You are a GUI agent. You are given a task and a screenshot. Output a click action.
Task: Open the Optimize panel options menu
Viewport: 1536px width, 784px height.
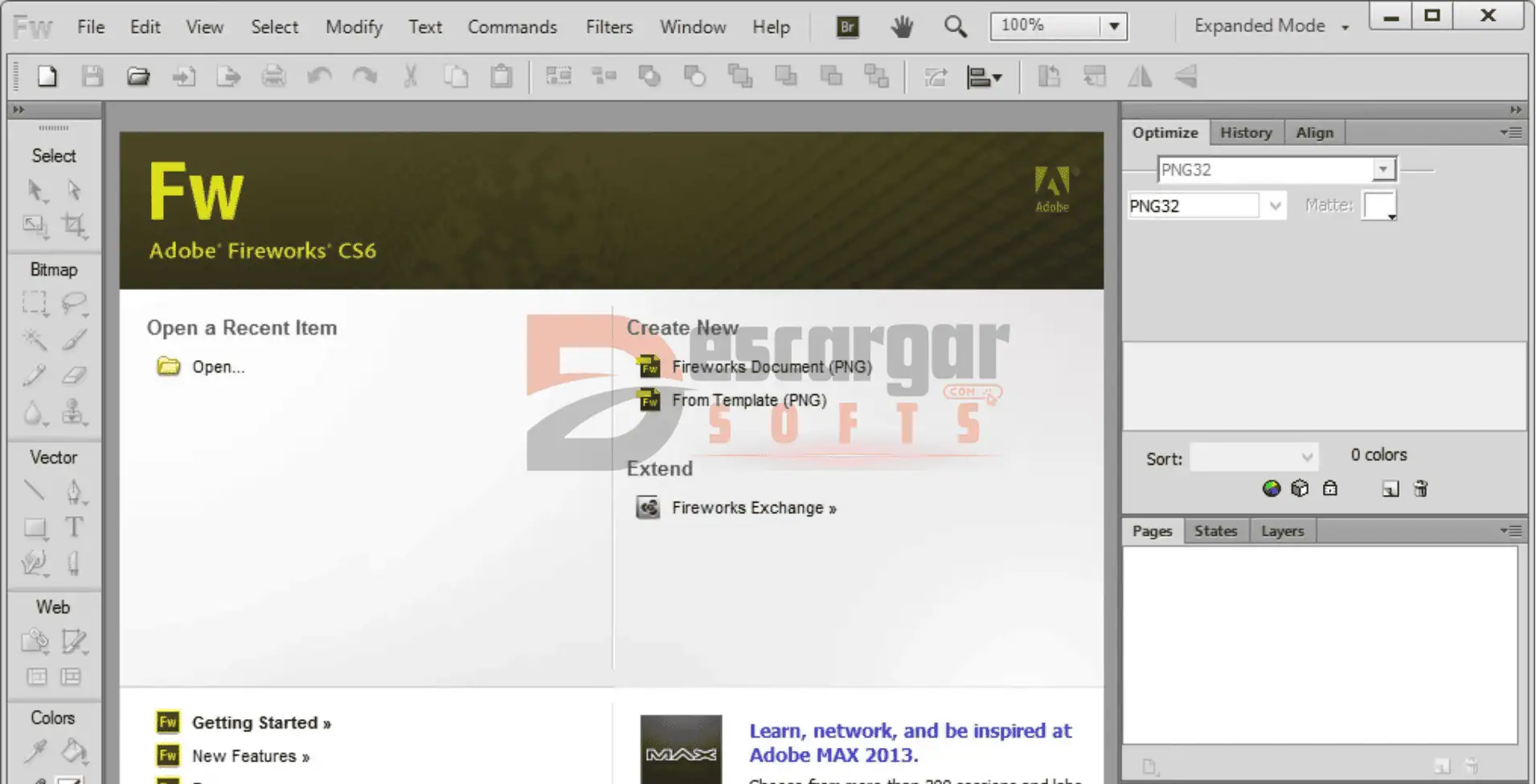(1511, 132)
